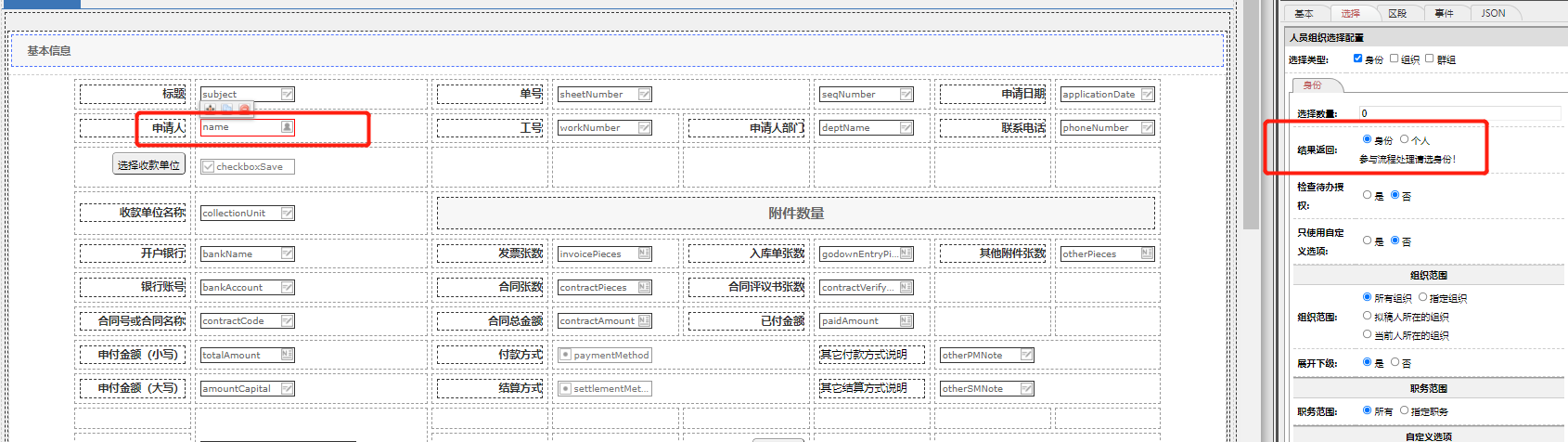Select the bankAccount field

pos(248,287)
